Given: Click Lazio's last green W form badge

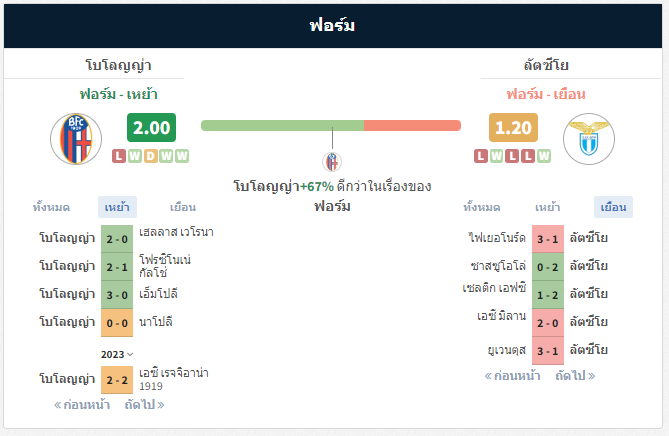Looking at the screenshot, I should [544, 156].
